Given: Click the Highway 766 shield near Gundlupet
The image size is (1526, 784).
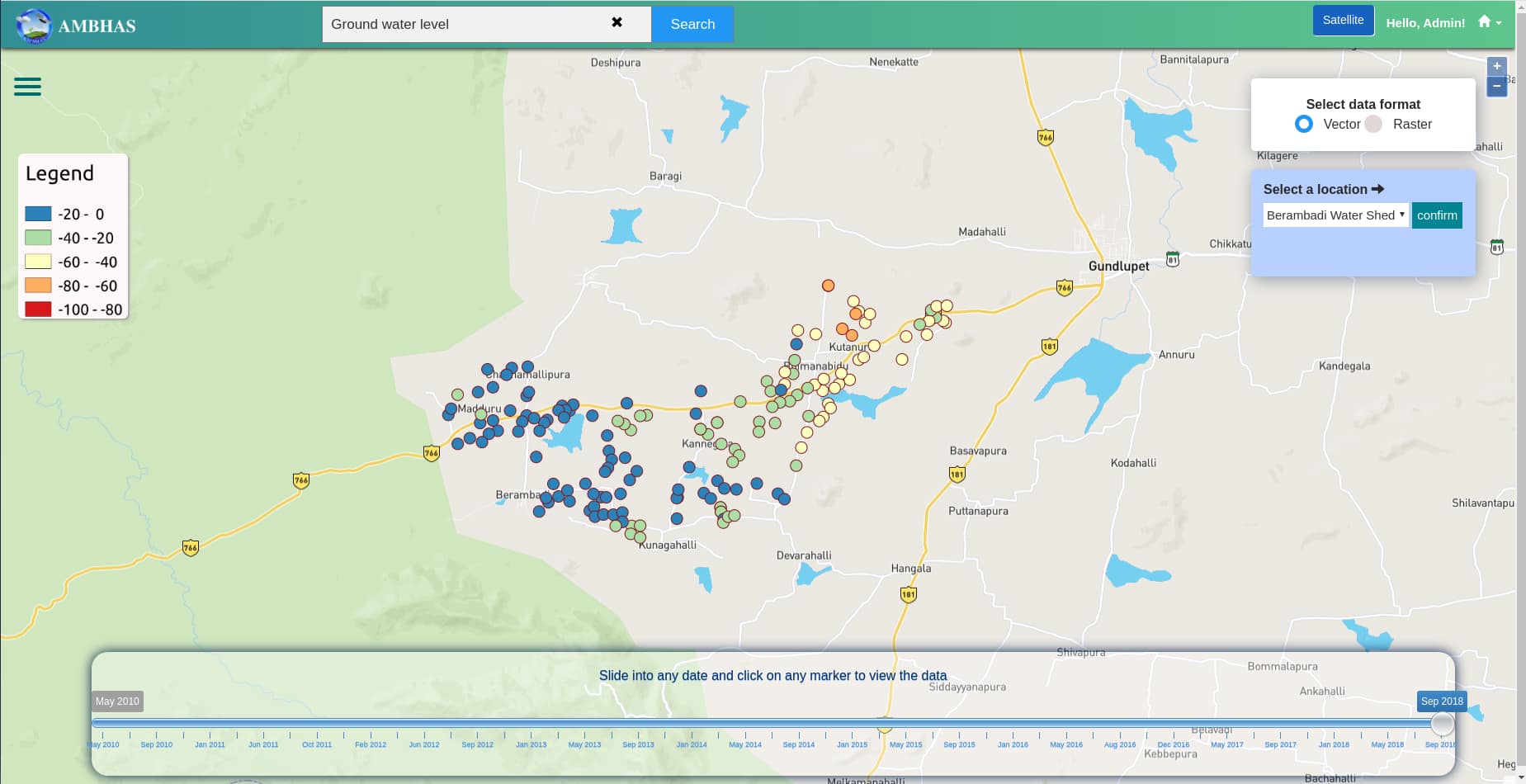Looking at the screenshot, I should point(1065,288).
